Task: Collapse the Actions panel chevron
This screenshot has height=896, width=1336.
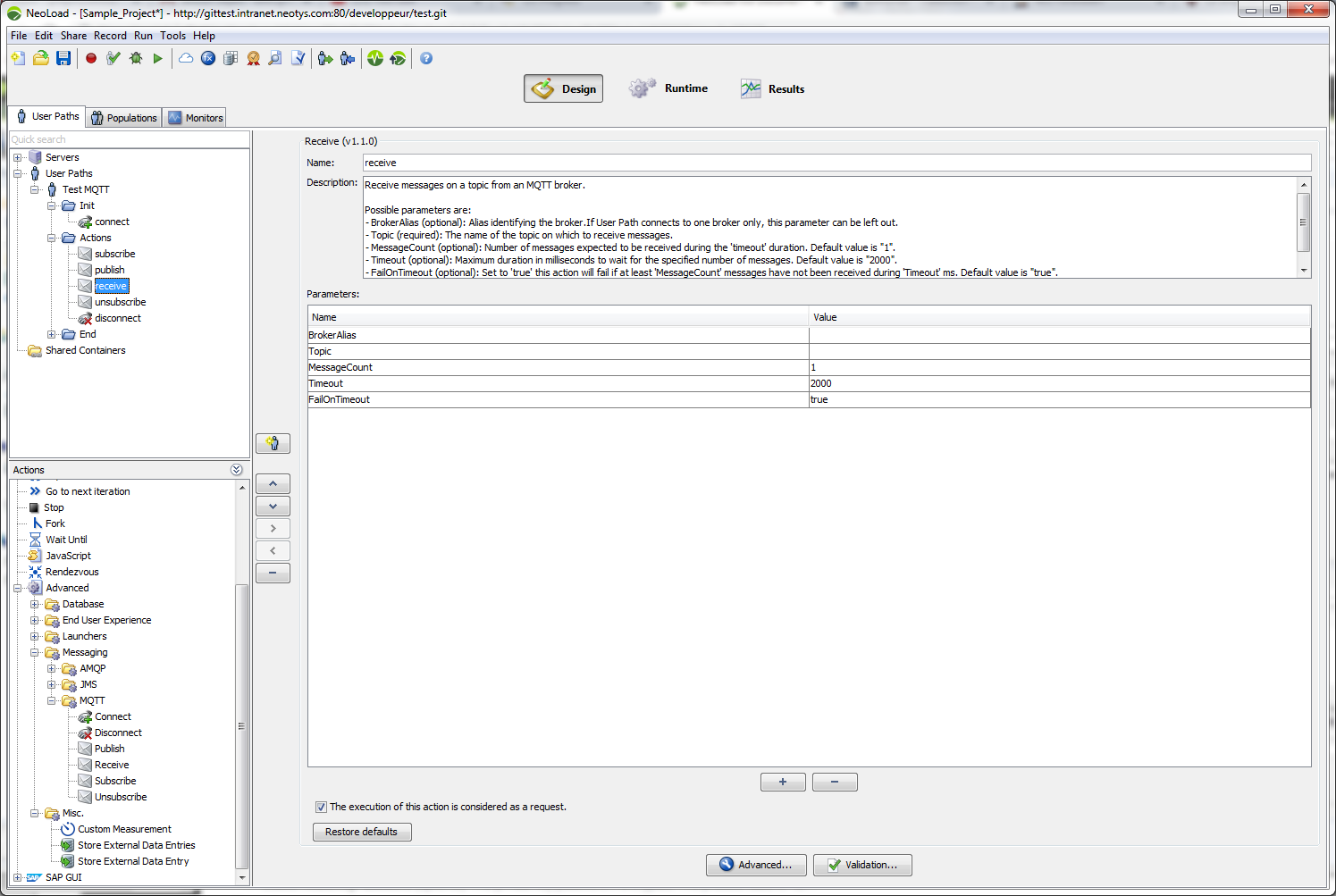Action: [236, 470]
